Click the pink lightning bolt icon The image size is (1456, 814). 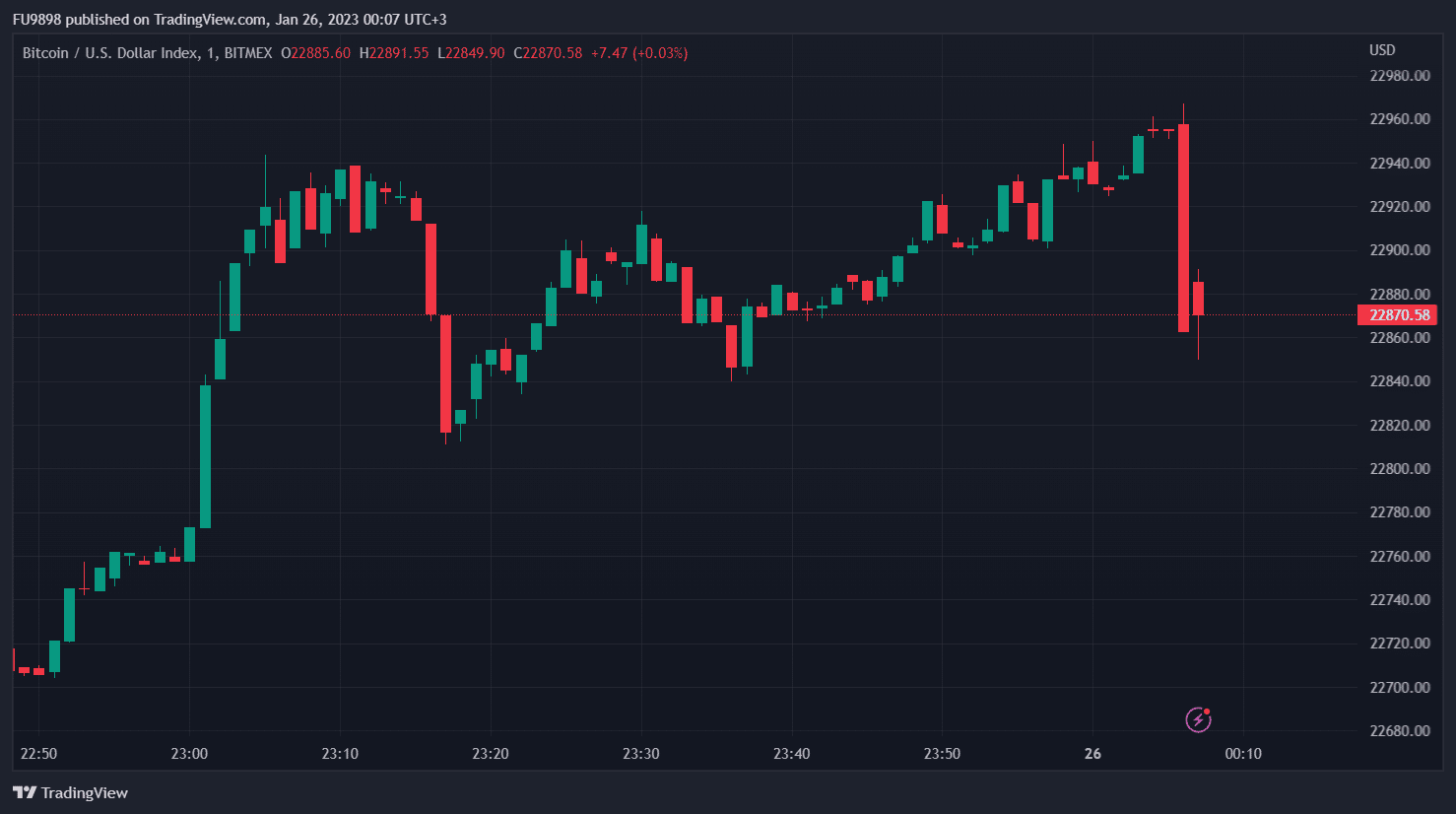(x=1198, y=719)
